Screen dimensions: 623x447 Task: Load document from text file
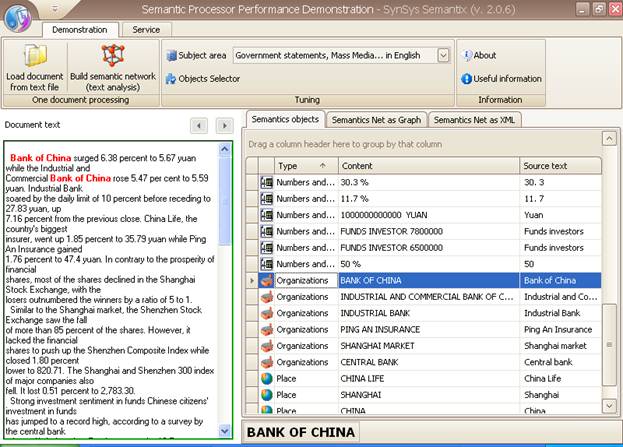35,68
